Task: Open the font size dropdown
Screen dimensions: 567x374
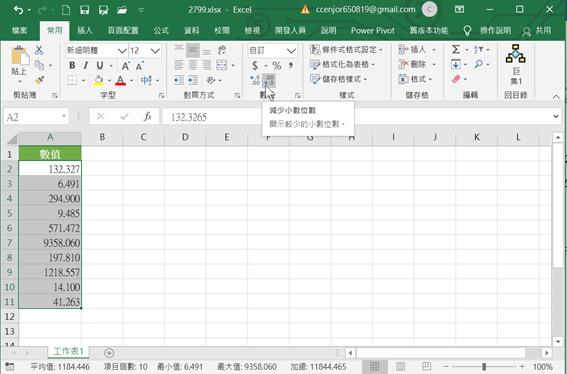Action: (x=155, y=51)
